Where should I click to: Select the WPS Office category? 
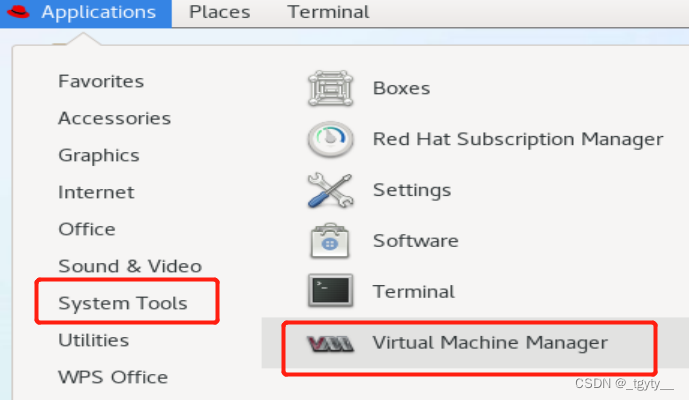pyautogui.click(x=113, y=377)
